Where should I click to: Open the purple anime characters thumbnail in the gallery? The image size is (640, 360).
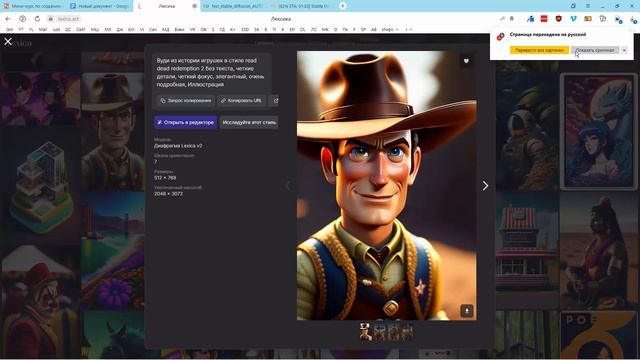pyautogui.click(x=41, y=98)
